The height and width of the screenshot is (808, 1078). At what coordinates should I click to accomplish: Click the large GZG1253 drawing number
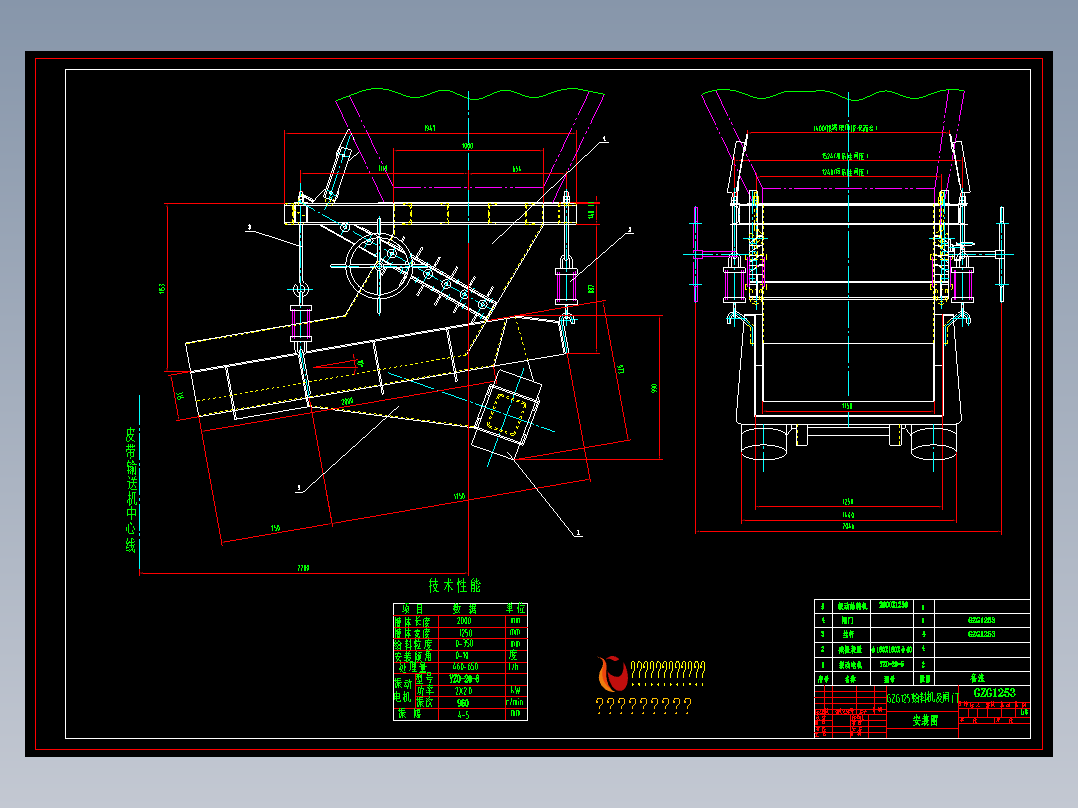pyautogui.click(x=994, y=693)
